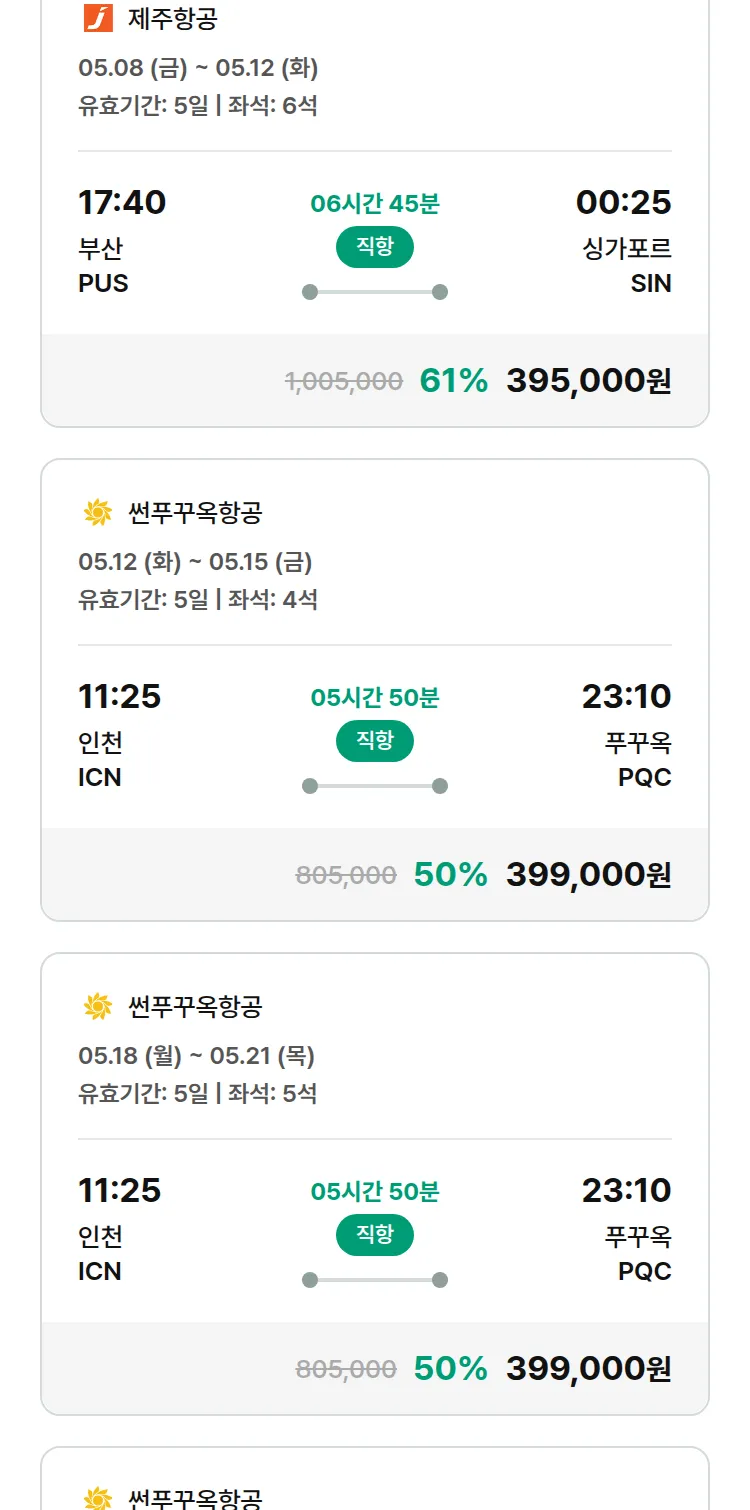Click the 61% discount label

(x=453, y=381)
